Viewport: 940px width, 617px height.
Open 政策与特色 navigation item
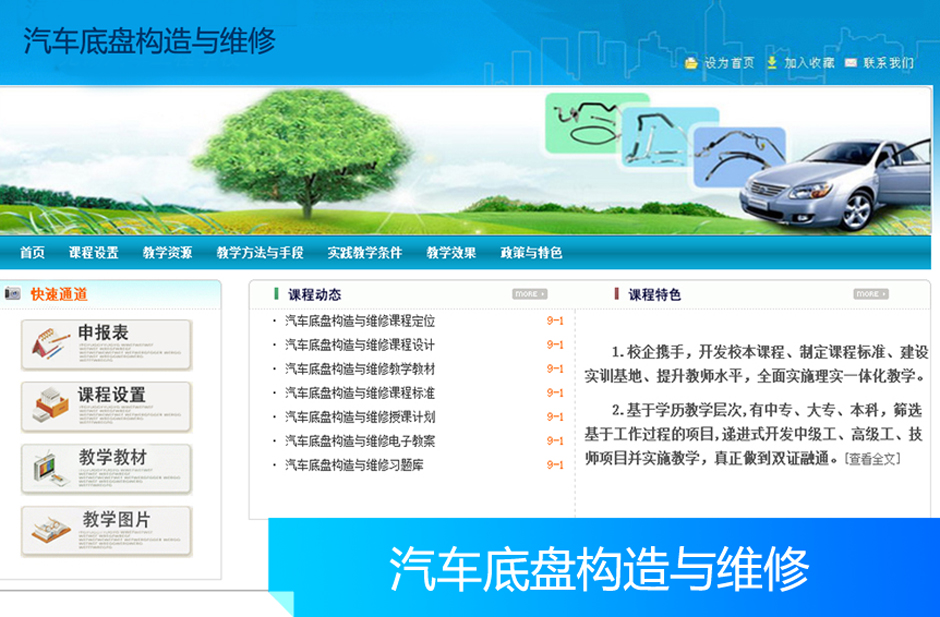click(x=531, y=253)
